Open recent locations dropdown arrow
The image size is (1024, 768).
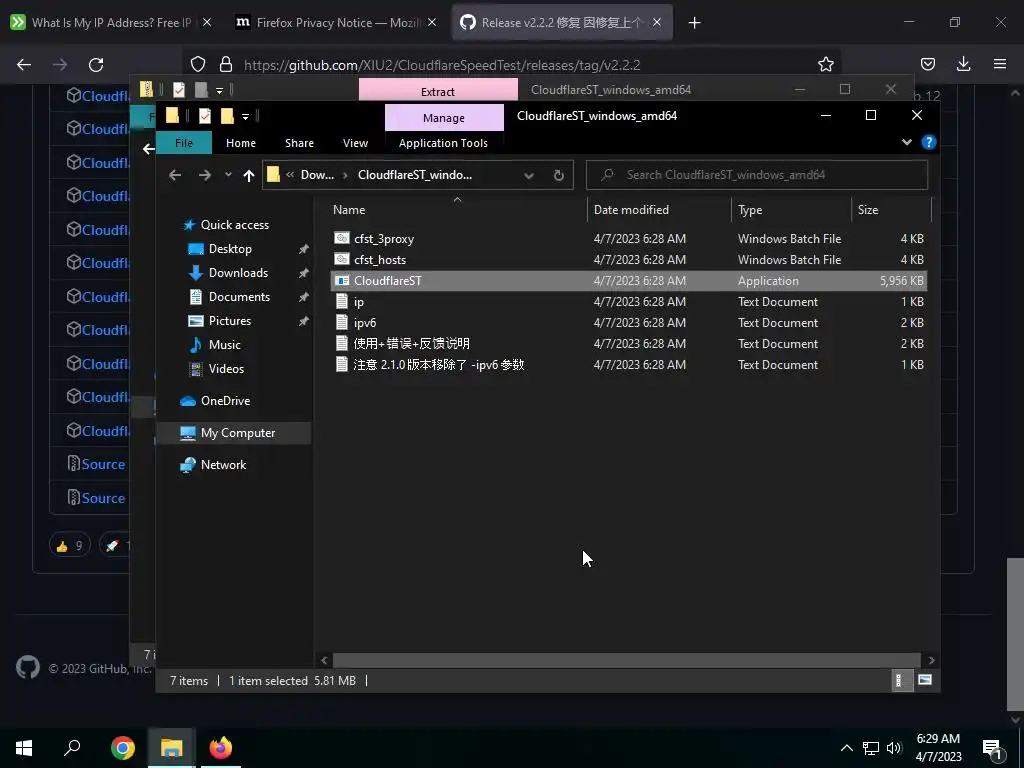[x=228, y=175]
